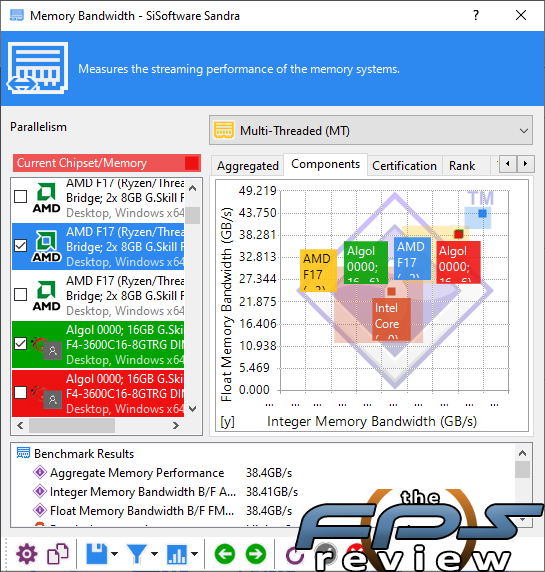Viewport: 545px width, 572px height.
Task: Click the yellow AMD F17 chart label
Action: [x=318, y=270]
